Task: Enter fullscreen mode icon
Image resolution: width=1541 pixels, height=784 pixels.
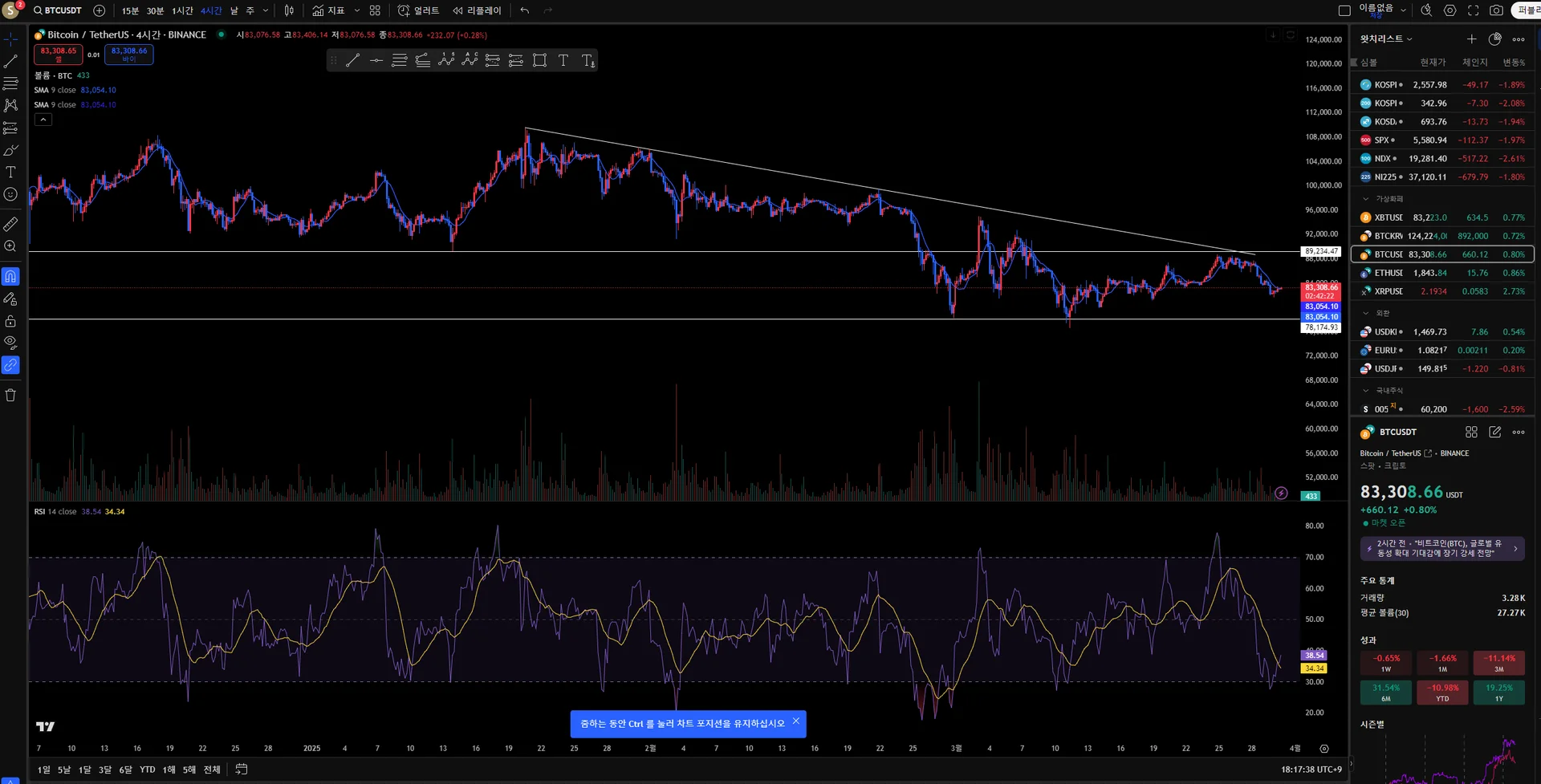Action: tap(1474, 10)
